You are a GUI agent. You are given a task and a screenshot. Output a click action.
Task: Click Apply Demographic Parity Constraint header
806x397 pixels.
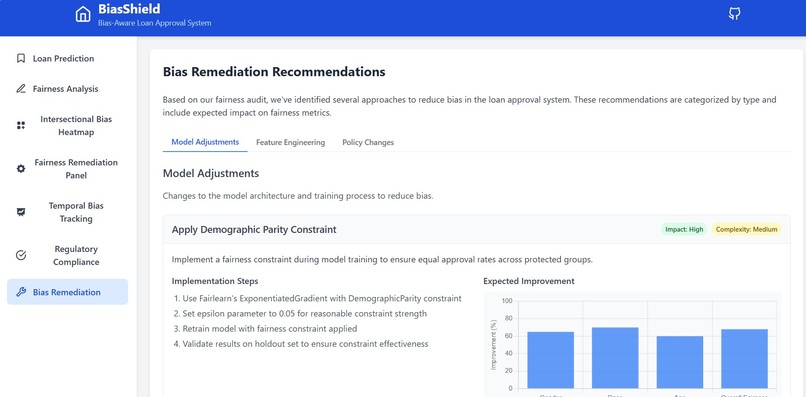pos(254,229)
